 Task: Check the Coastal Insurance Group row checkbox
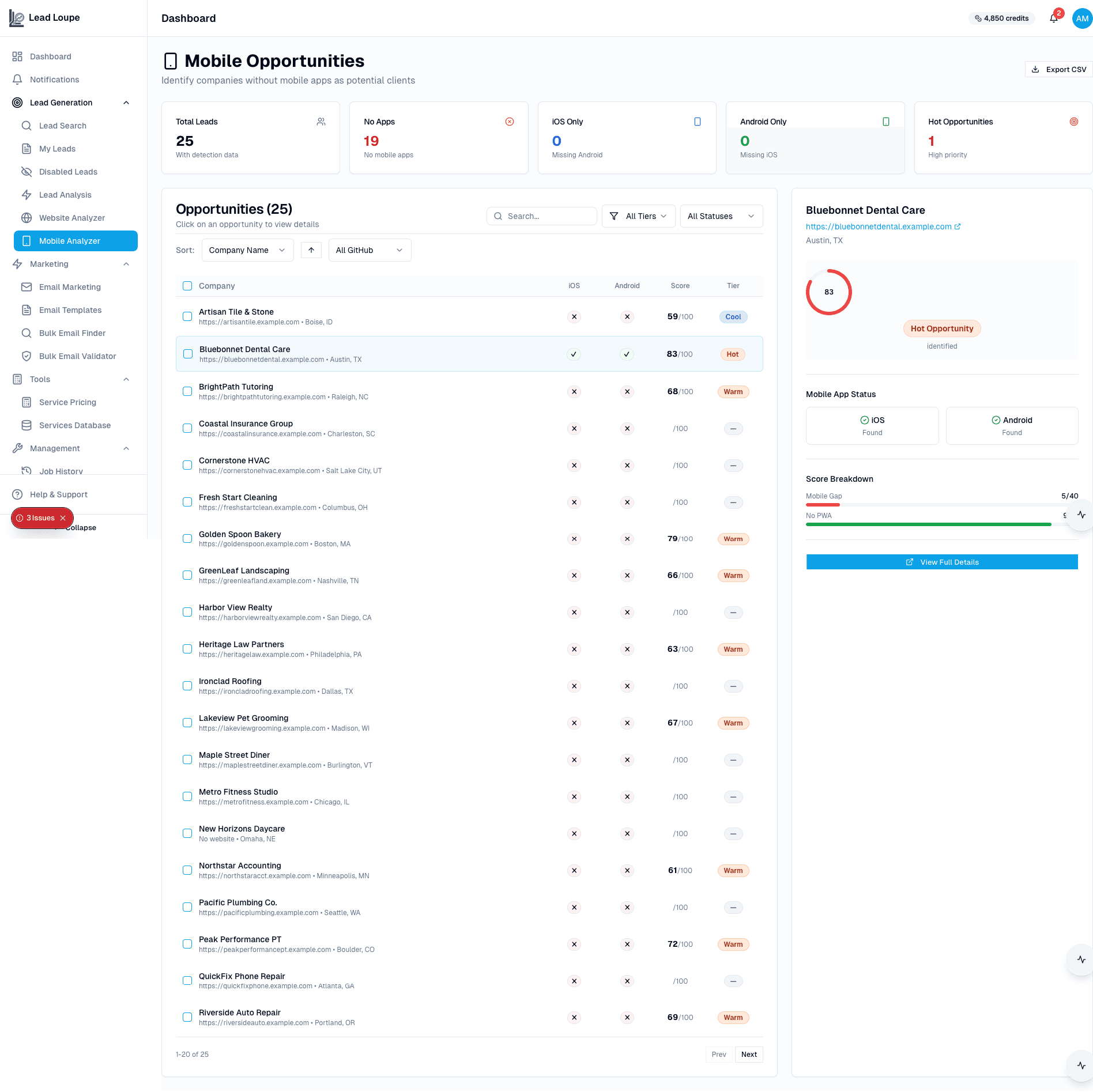(187, 428)
